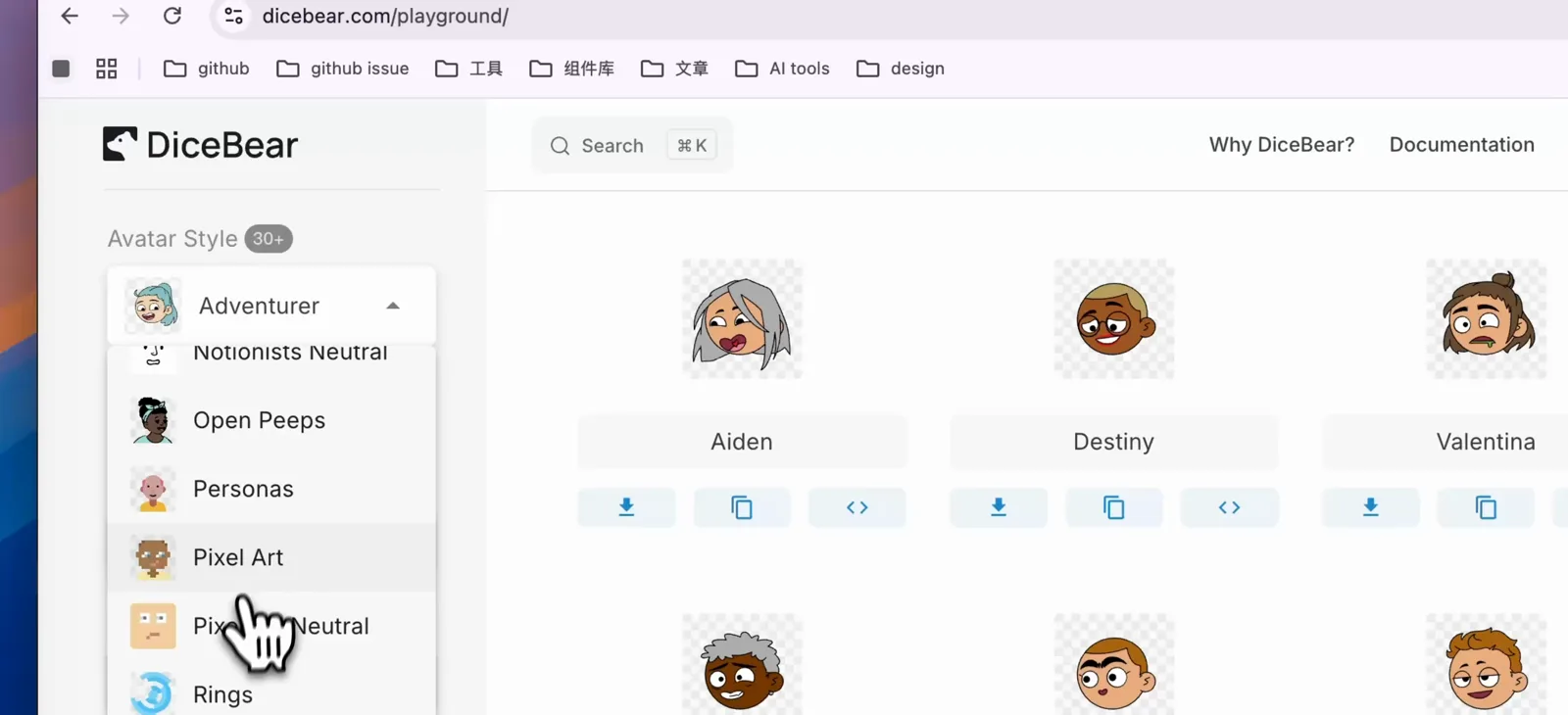Click the Aiden avatar image

click(x=742, y=319)
